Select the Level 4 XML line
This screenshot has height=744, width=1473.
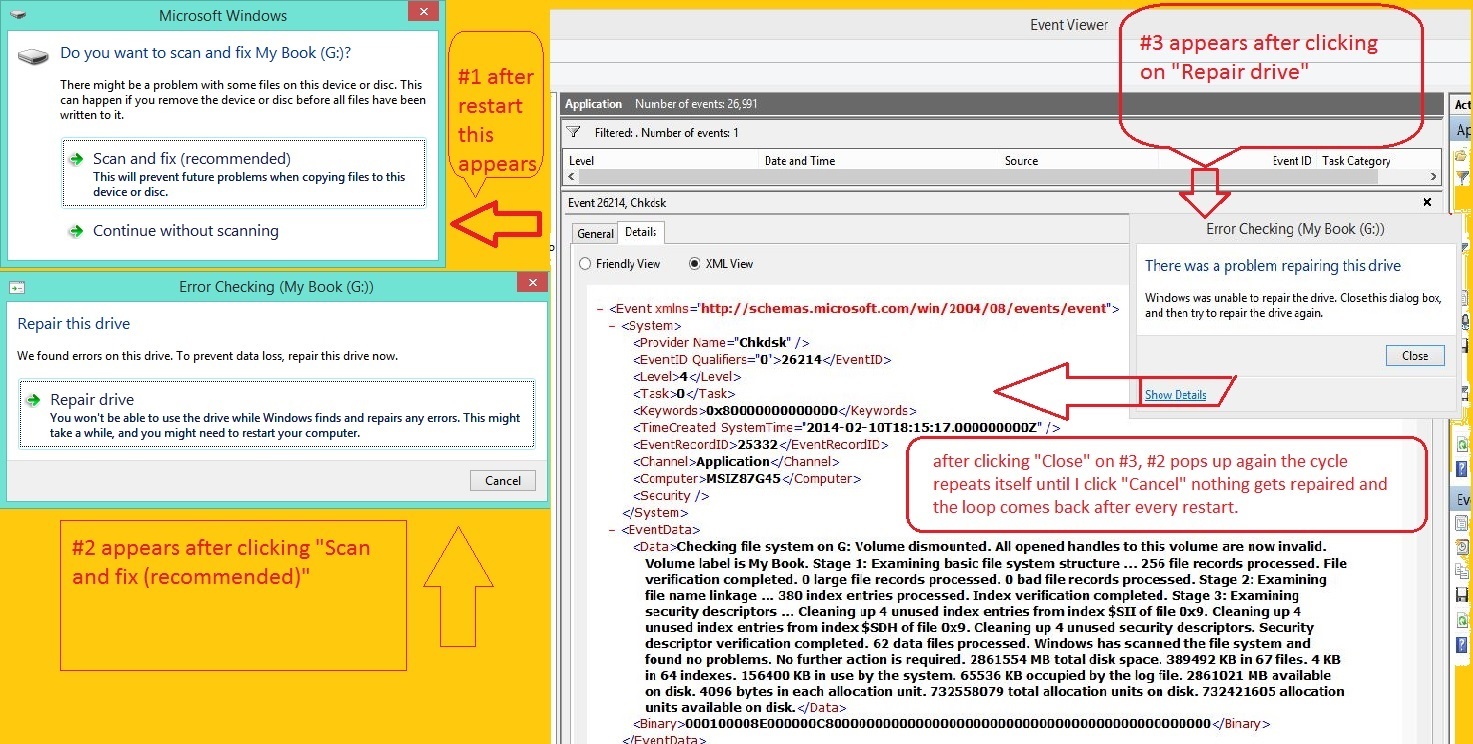click(x=686, y=377)
